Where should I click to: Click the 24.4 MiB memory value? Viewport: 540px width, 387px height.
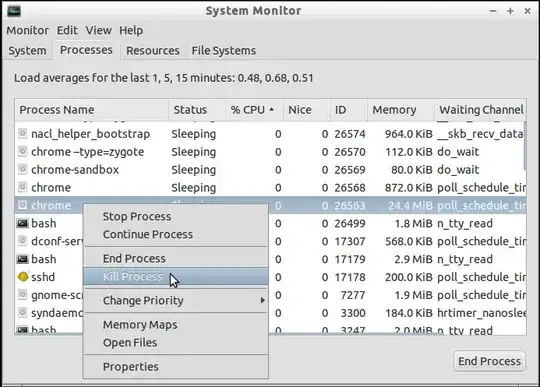pos(410,206)
